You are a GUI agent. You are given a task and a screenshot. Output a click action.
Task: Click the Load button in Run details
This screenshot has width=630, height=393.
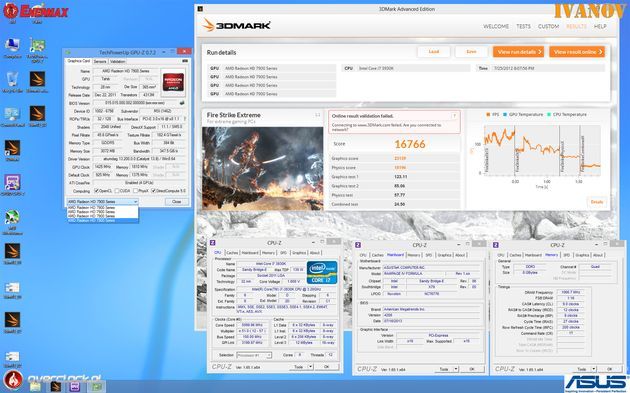click(x=434, y=52)
